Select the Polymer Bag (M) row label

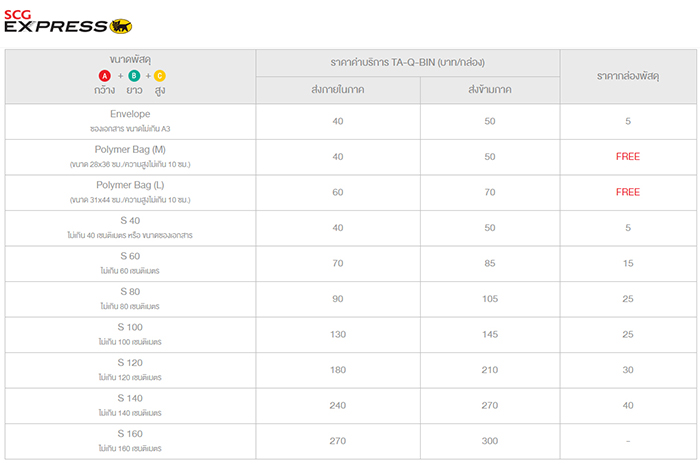point(130,150)
